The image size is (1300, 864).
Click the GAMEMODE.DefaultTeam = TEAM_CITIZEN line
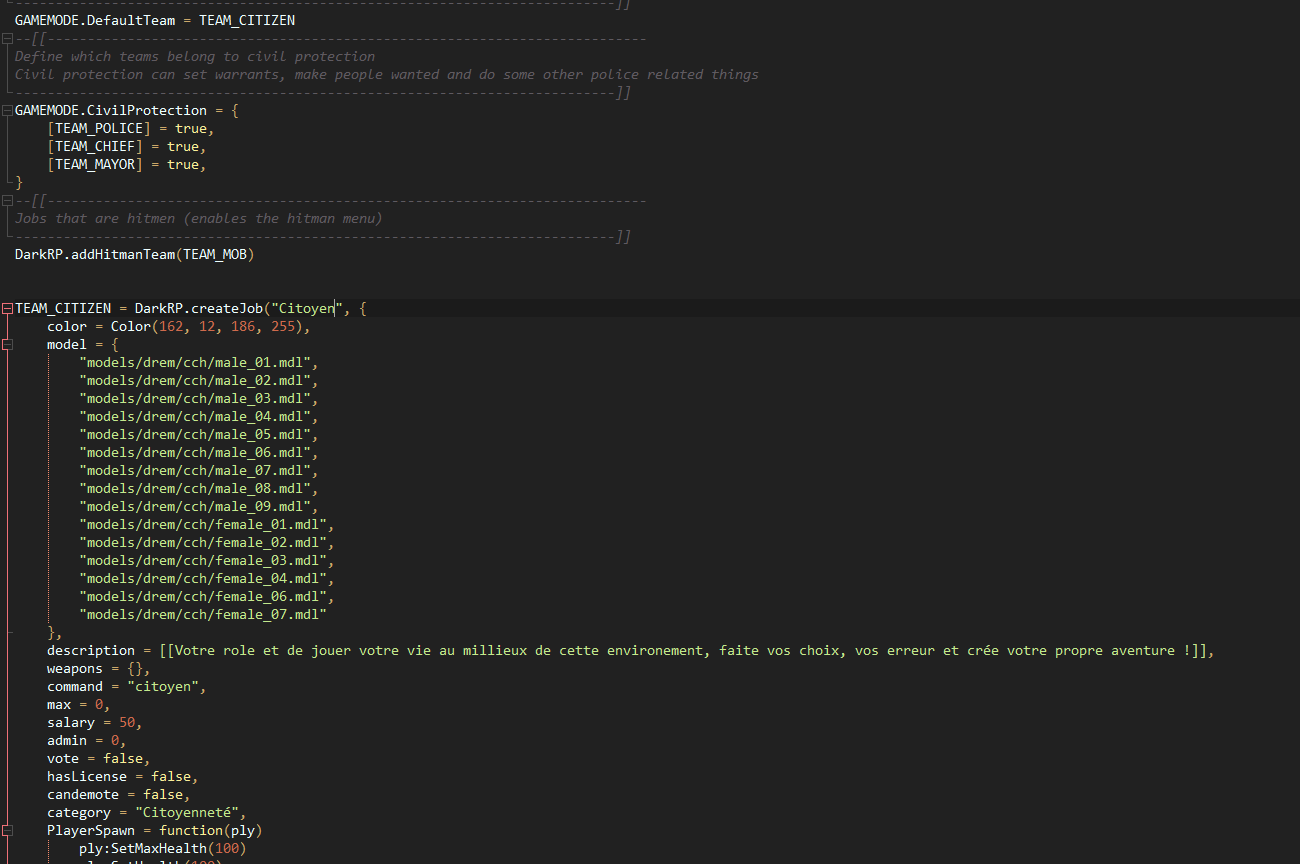[155, 20]
